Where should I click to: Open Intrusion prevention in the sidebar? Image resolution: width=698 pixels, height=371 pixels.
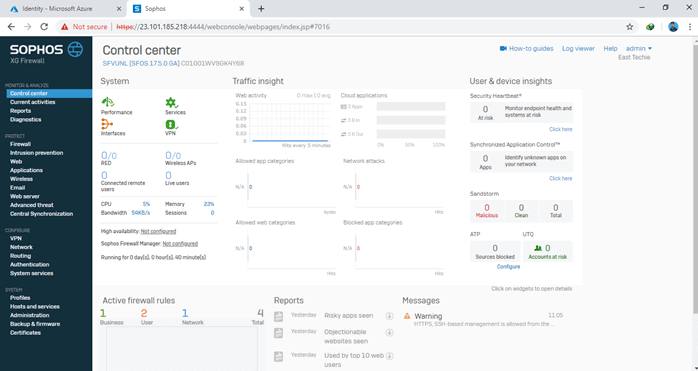click(x=37, y=153)
